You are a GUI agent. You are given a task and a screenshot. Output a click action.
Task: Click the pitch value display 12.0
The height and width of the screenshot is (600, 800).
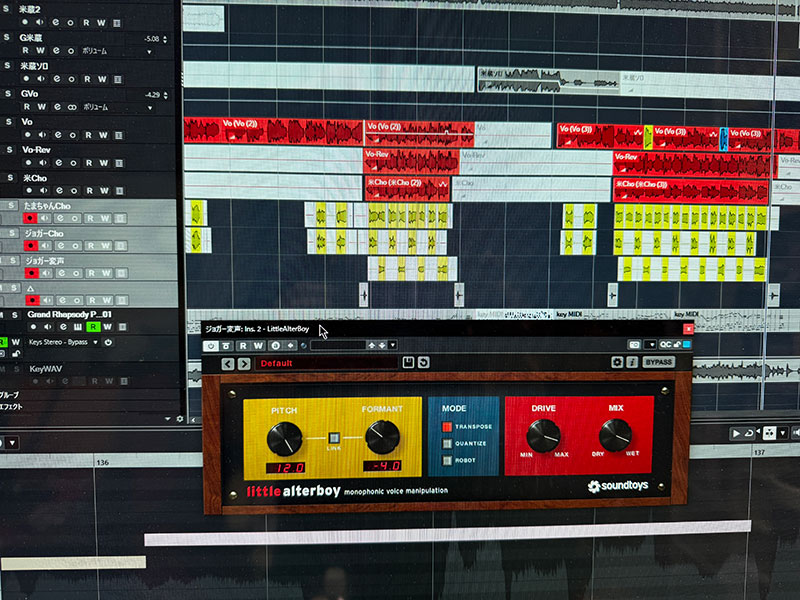[x=285, y=467]
